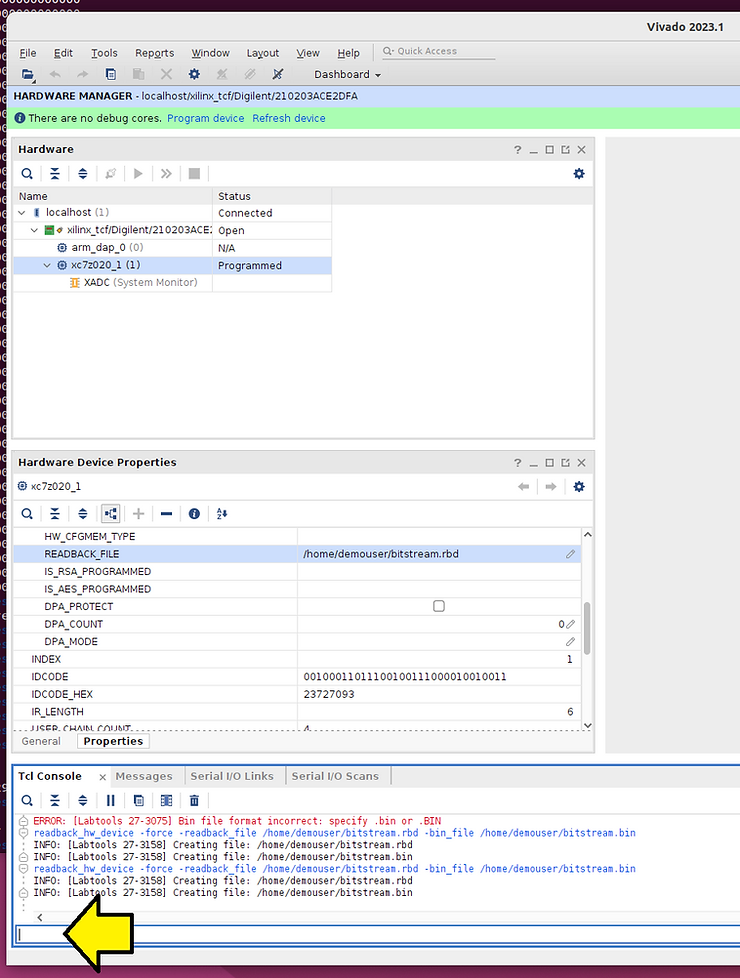Viewport: 740px width, 978px height.
Task: Float the Hardware panel
Action: pyautogui.click(x=565, y=150)
